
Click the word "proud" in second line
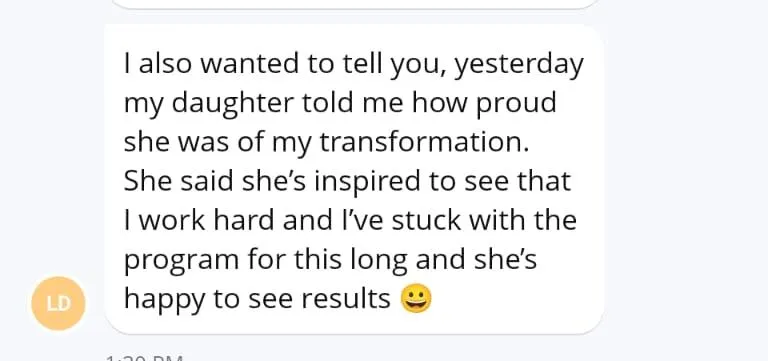click(x=516, y=104)
